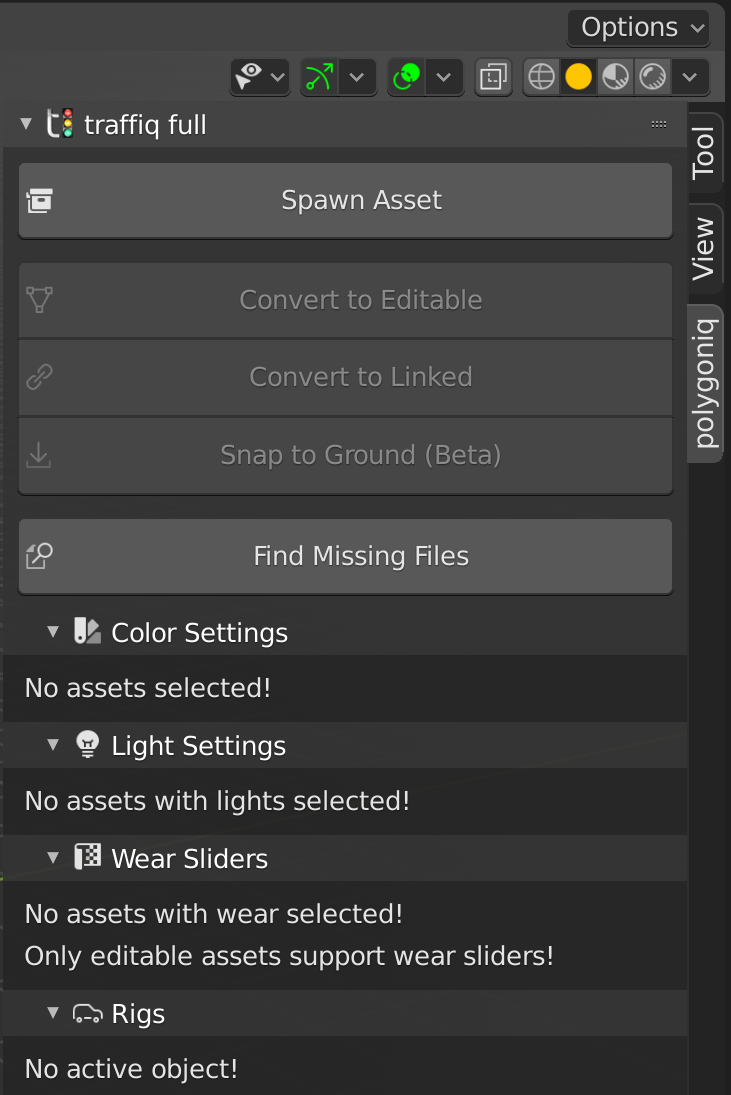Click the traffiq panel drag grip

659,124
